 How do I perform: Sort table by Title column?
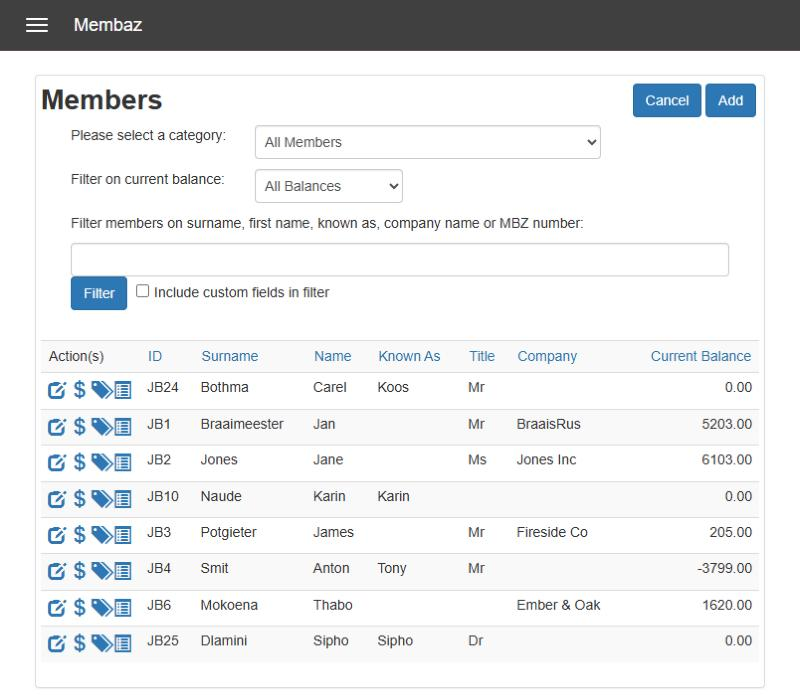pos(482,356)
